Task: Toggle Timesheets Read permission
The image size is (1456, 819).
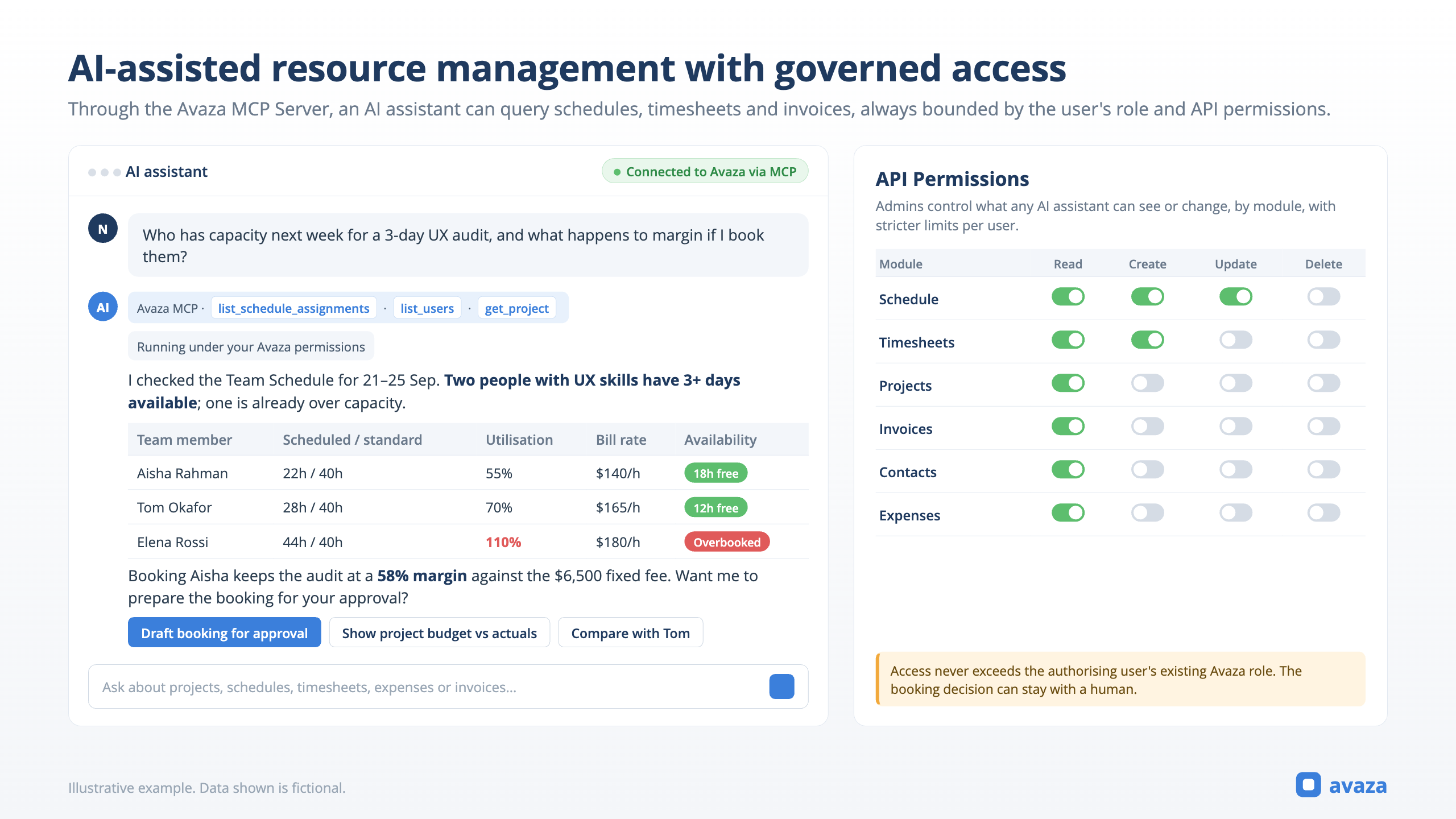Action: 1068,340
